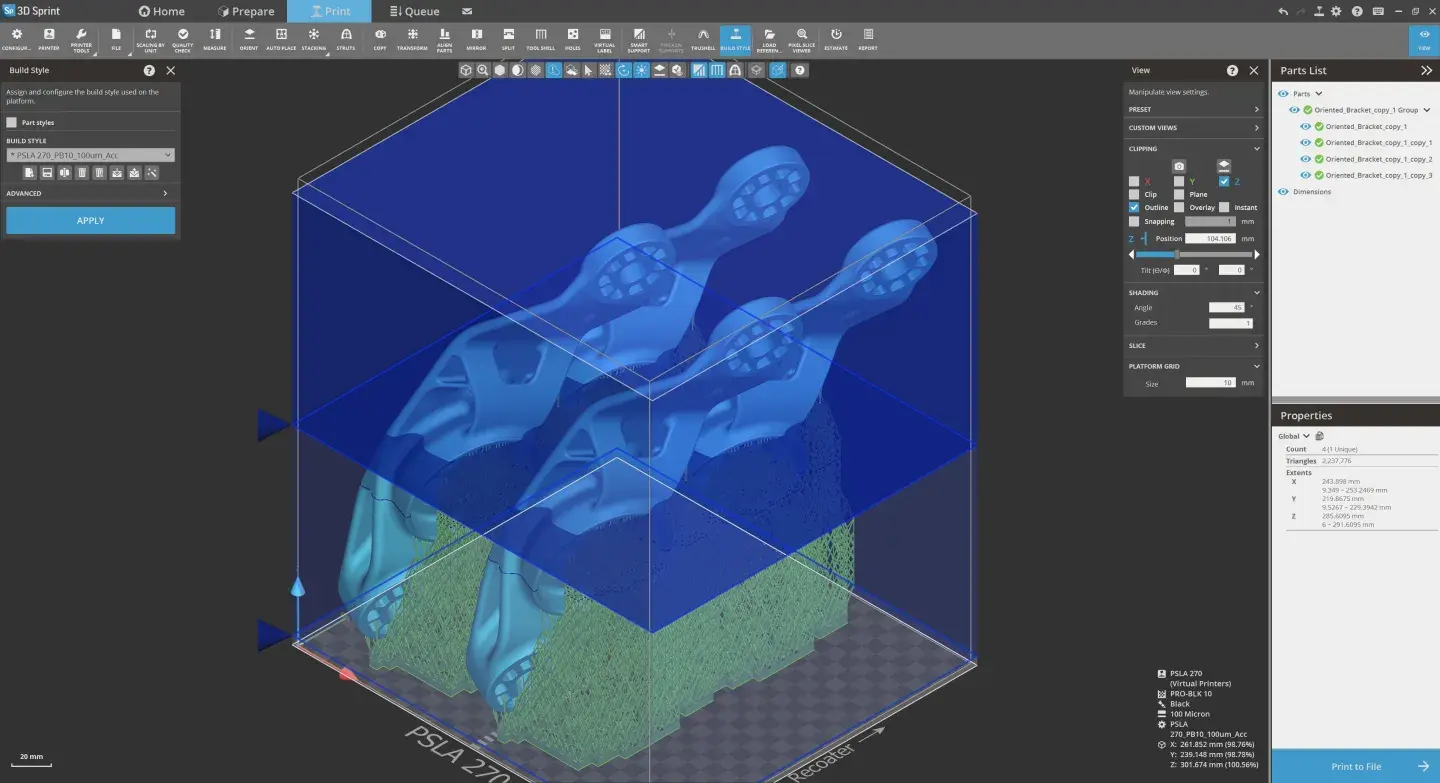Open the Transform tool
This screenshot has width=1440, height=783.
412,39
